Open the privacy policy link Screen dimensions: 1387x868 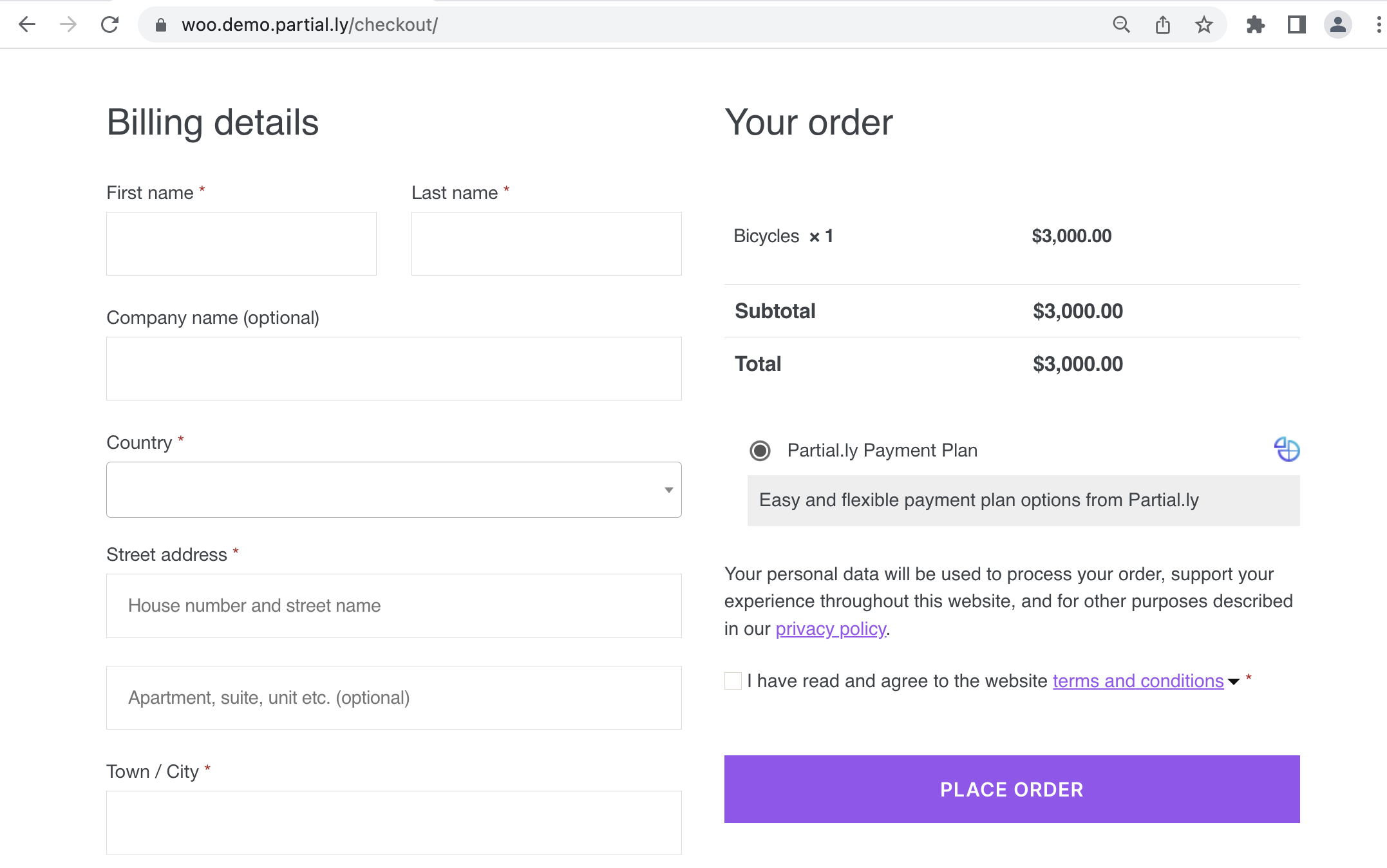pyautogui.click(x=831, y=628)
